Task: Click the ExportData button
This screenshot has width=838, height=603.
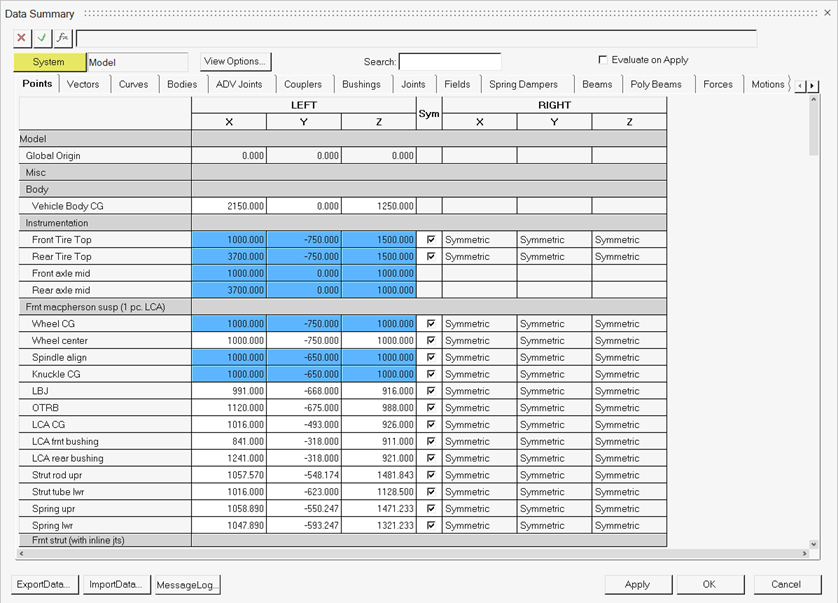Action: tap(44, 585)
